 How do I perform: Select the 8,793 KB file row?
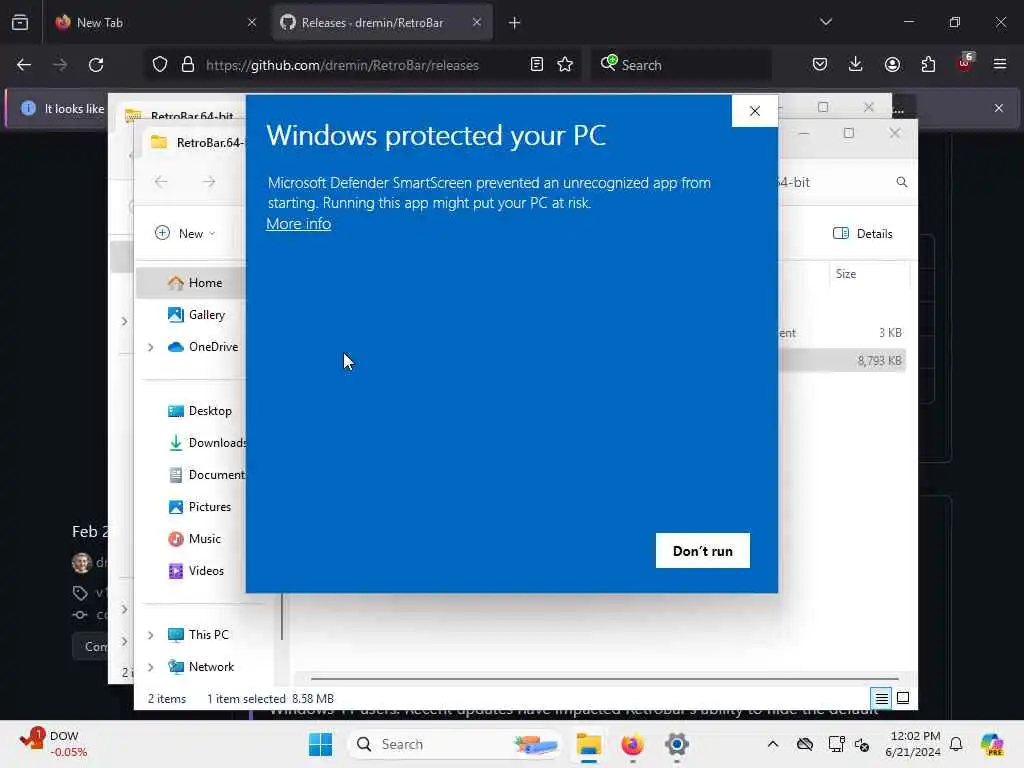click(842, 360)
